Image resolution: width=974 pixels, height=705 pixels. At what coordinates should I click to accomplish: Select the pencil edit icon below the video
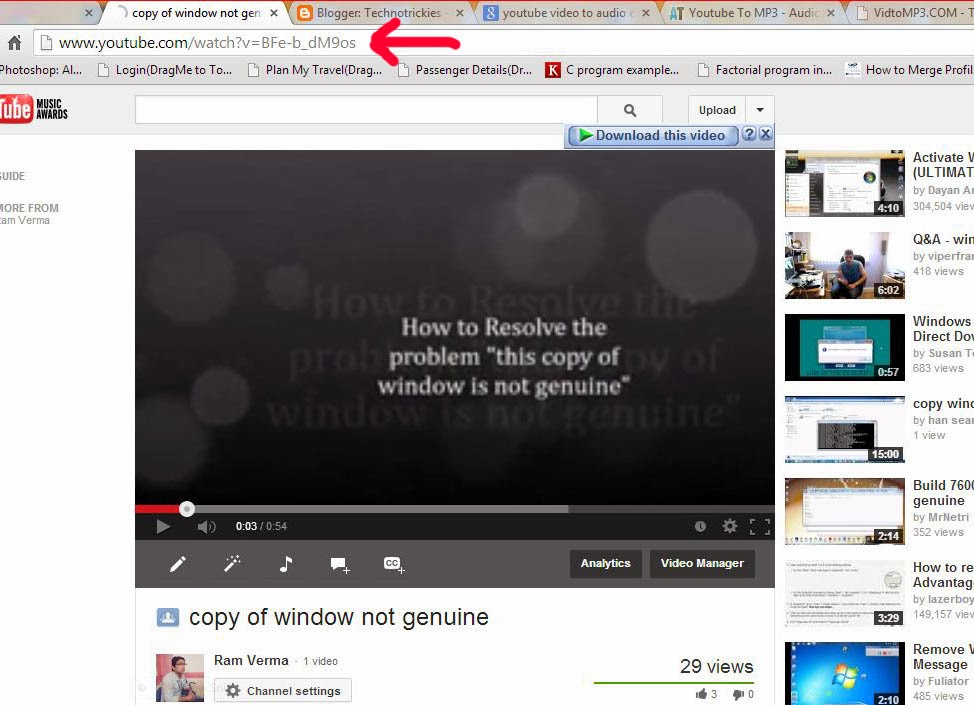click(x=178, y=564)
